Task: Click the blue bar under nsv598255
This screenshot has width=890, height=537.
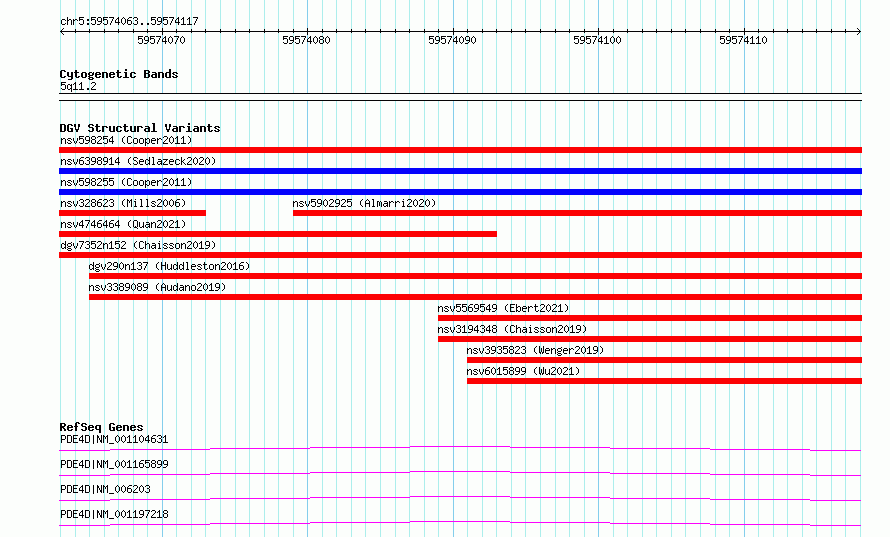Action: (x=460, y=192)
